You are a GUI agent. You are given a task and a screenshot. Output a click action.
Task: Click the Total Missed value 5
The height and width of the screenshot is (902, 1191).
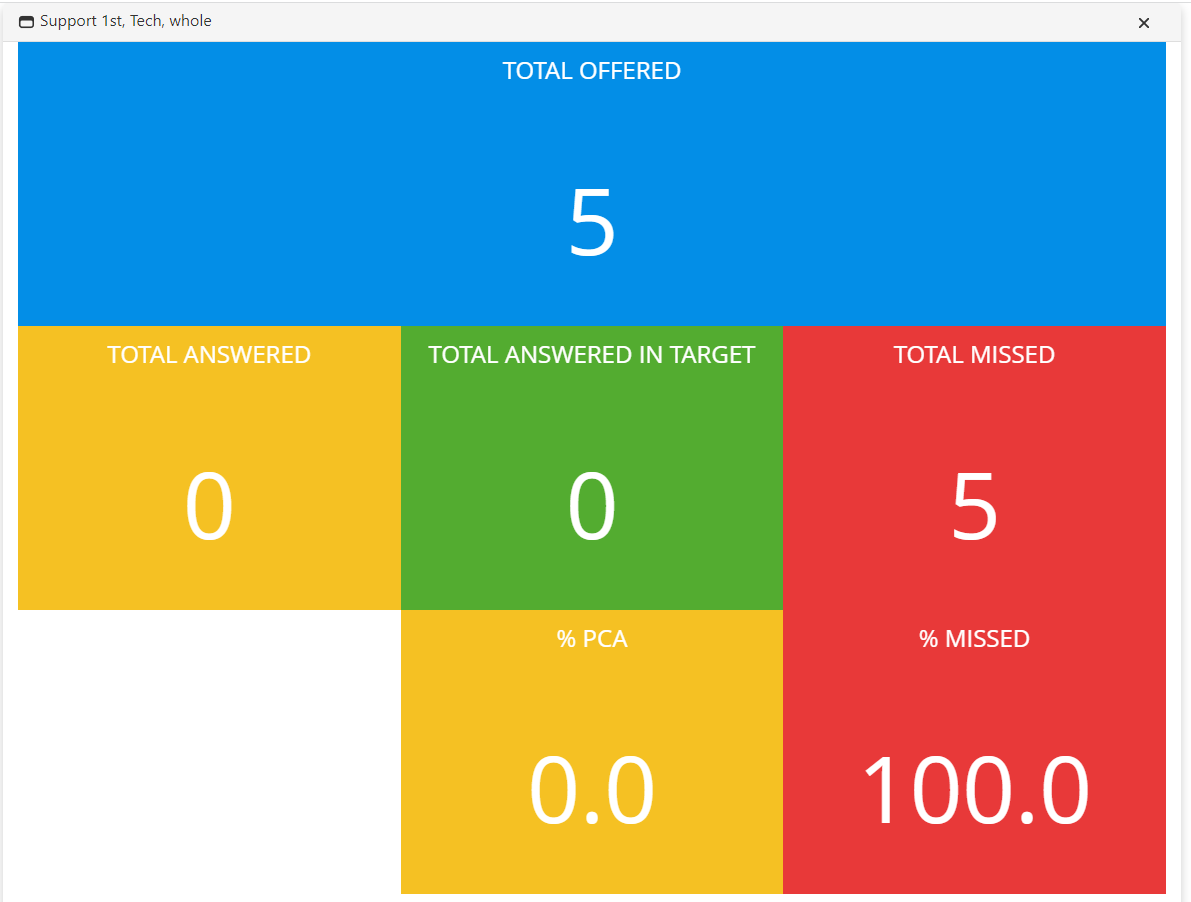(974, 507)
